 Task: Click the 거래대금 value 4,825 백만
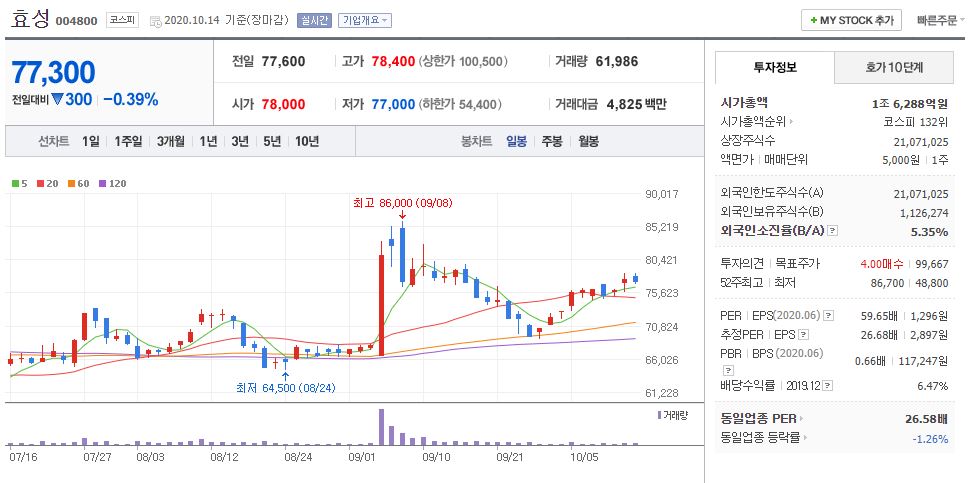637,104
